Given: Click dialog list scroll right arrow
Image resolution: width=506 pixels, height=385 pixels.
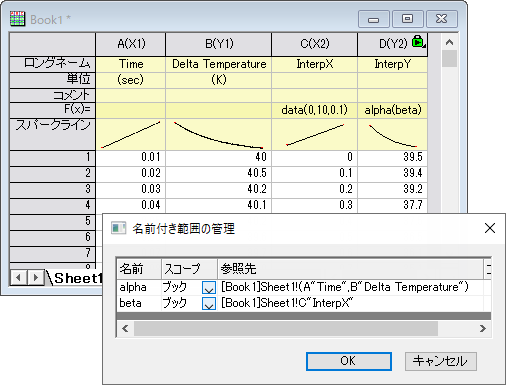Looking at the screenshot, I should (x=483, y=329).
